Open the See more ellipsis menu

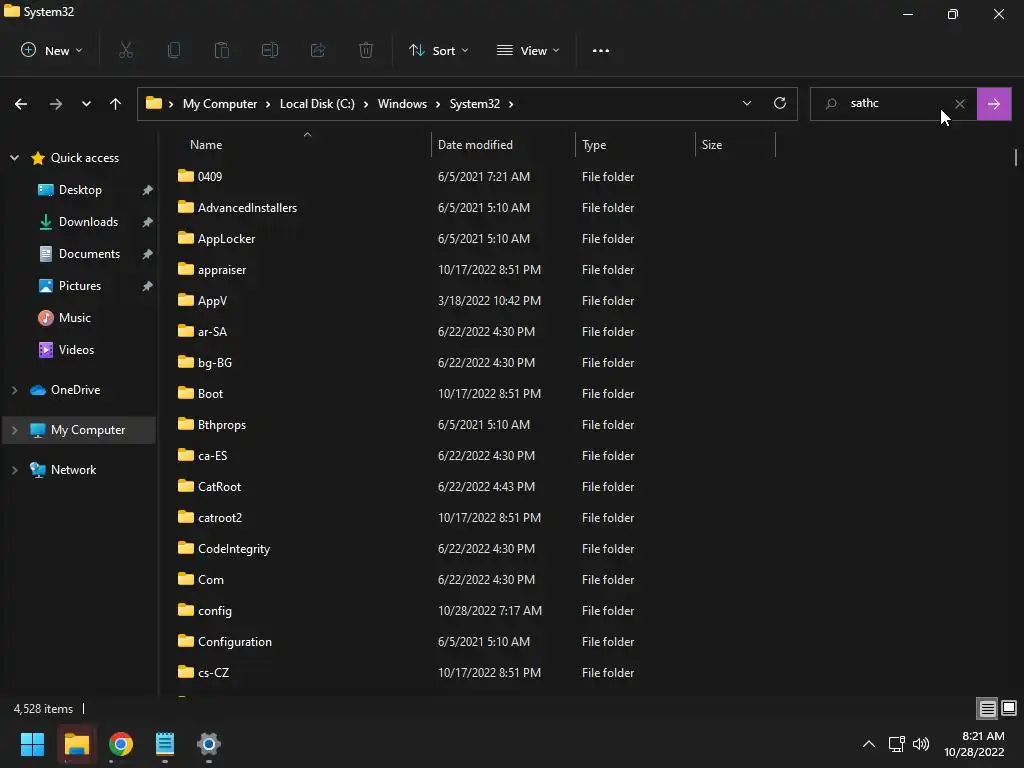[x=601, y=51]
